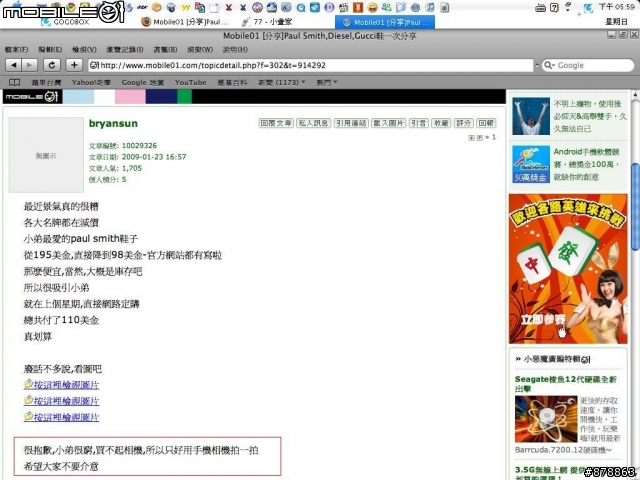Image resolution: width=640 pixels, height=480 pixels.
Task: Select the green theme color swatch
Action: (184, 97)
